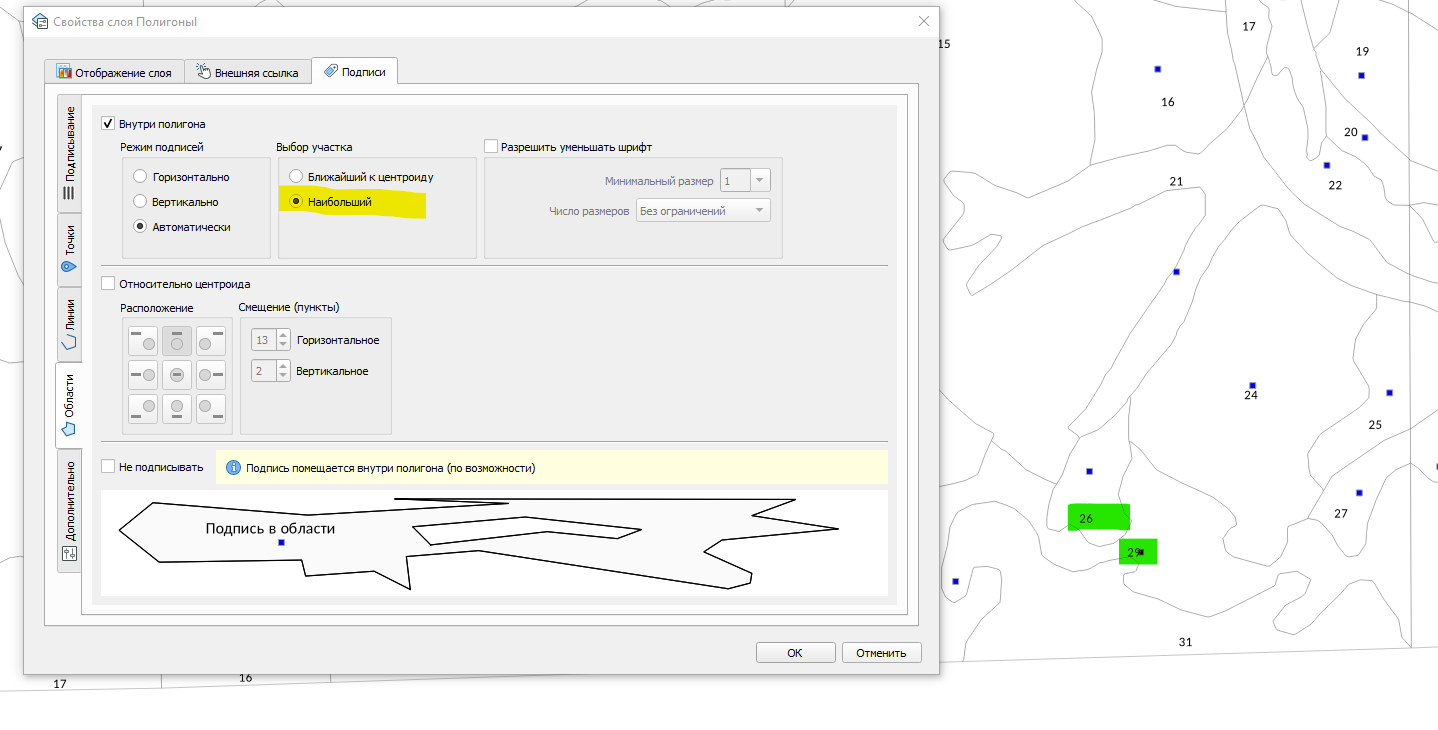Pick the middle-right label placement button
Viewport: 1438px width, 730px height.
pyautogui.click(x=210, y=375)
